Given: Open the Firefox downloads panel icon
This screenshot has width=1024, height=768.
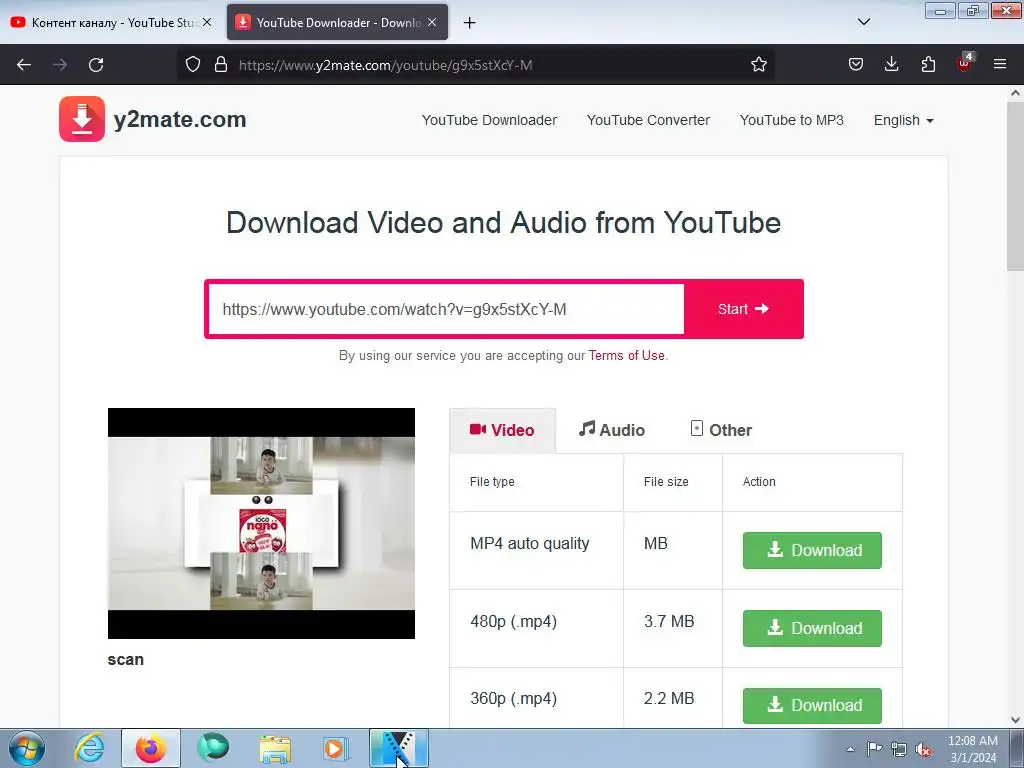Looking at the screenshot, I should click(x=891, y=65).
